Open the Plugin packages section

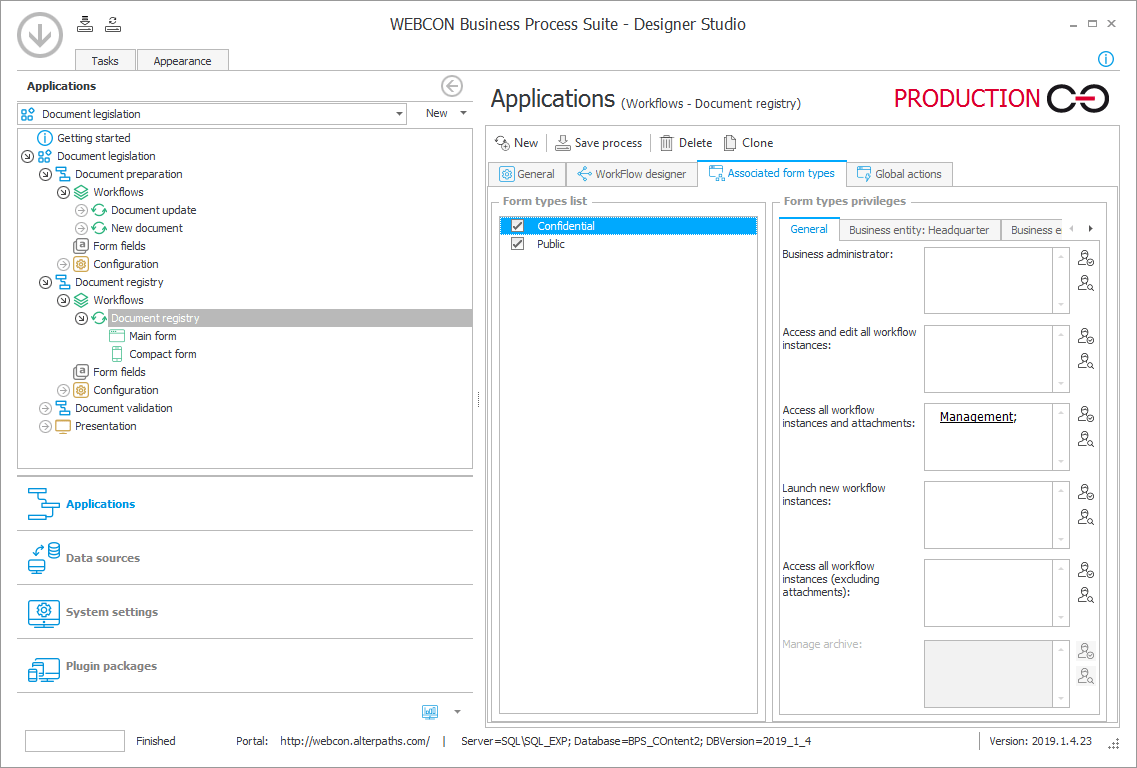244,666
